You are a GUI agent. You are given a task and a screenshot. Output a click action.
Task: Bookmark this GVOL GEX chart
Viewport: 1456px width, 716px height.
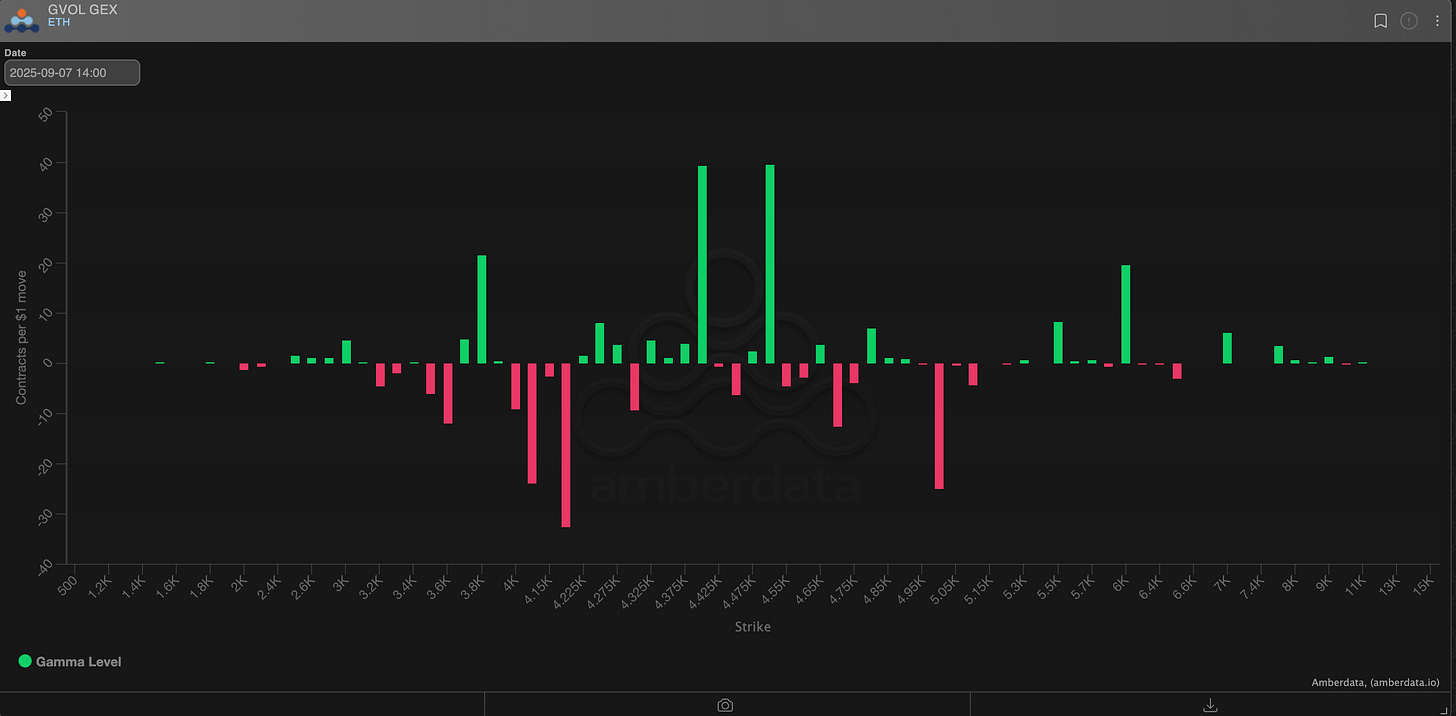(x=1380, y=20)
